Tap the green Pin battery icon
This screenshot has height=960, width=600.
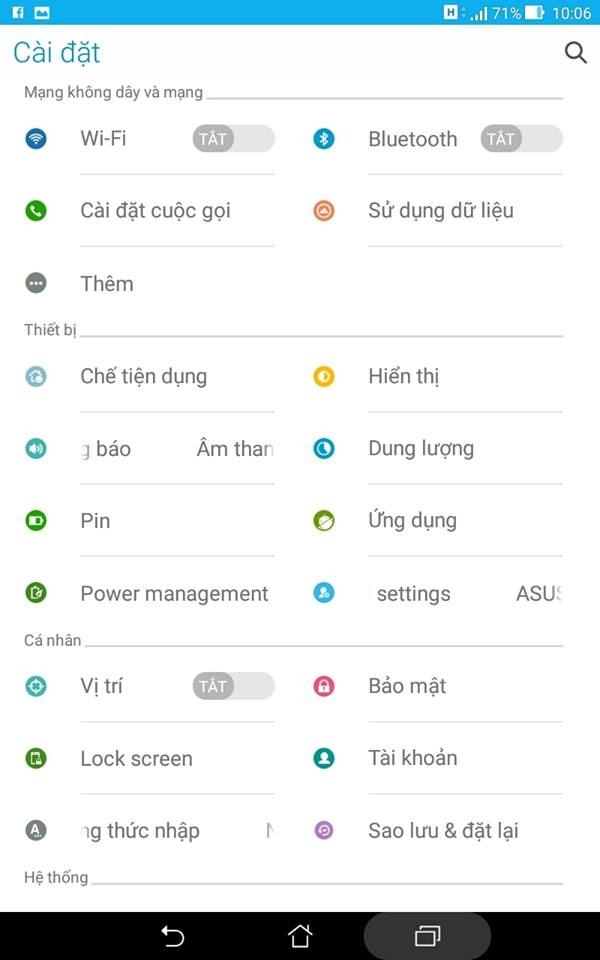[36, 520]
